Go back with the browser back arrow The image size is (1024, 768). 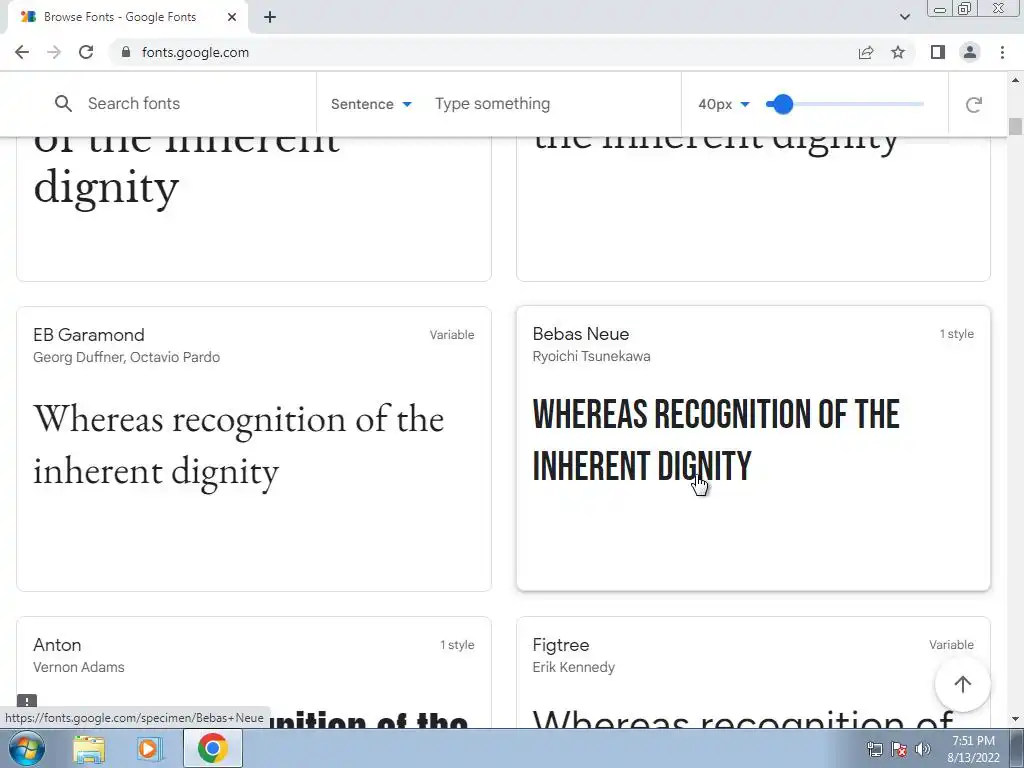pos(22,52)
